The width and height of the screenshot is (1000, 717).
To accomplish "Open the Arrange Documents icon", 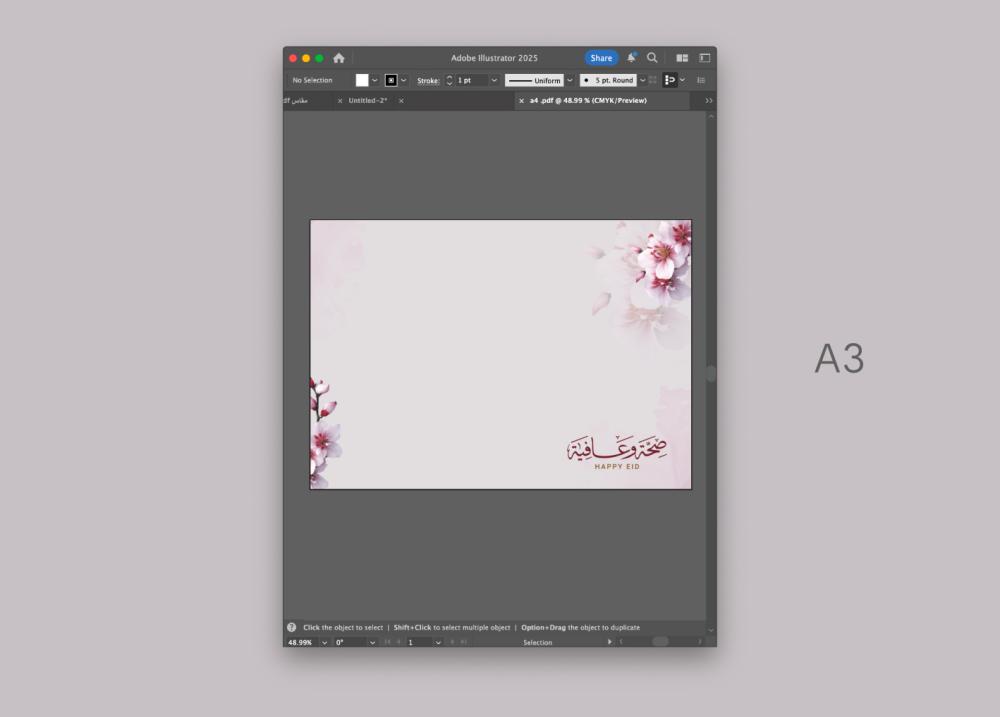I will (682, 58).
